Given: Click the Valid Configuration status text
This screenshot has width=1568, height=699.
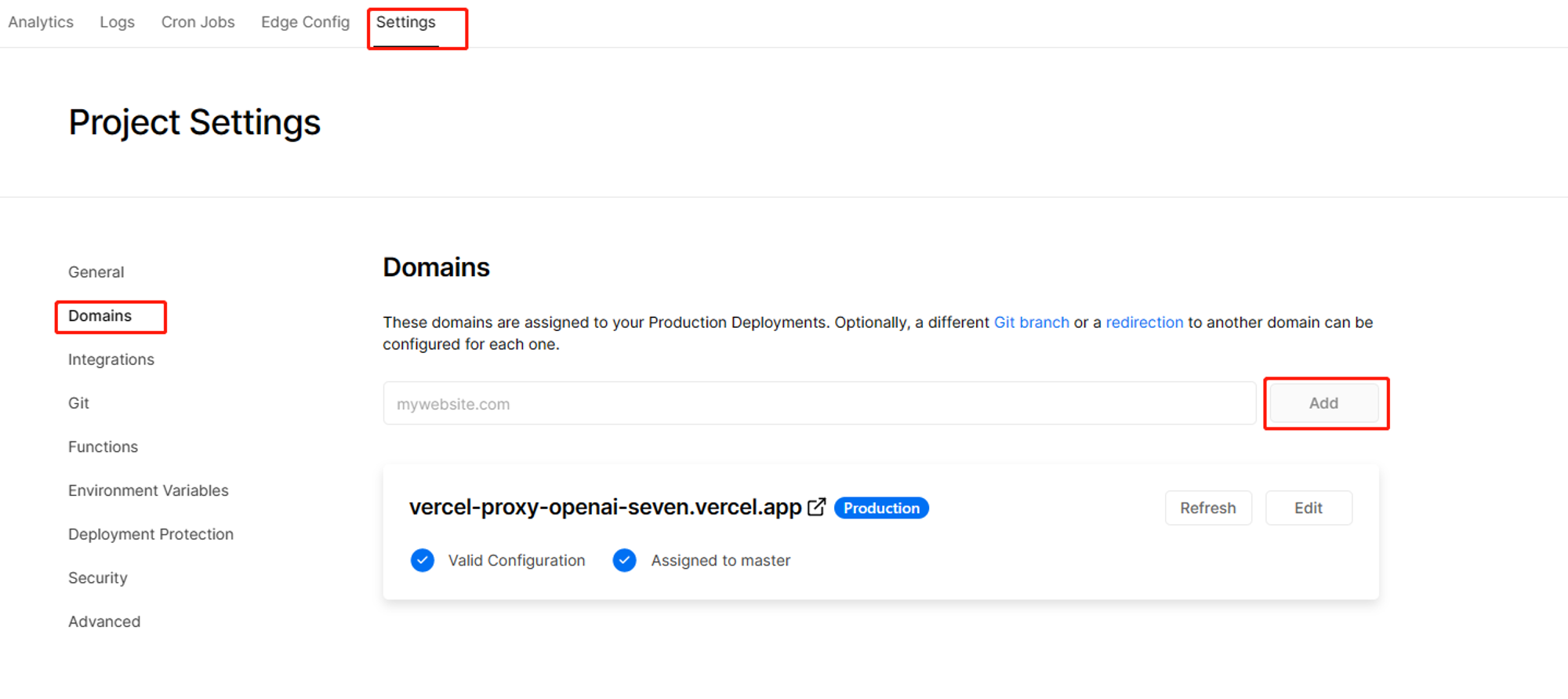Looking at the screenshot, I should [x=517, y=560].
